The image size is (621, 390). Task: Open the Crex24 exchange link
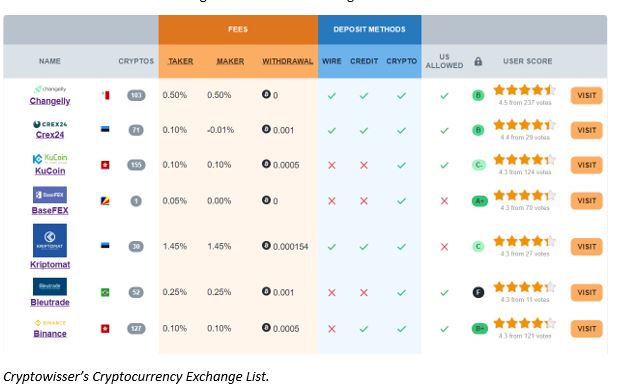tap(50, 135)
